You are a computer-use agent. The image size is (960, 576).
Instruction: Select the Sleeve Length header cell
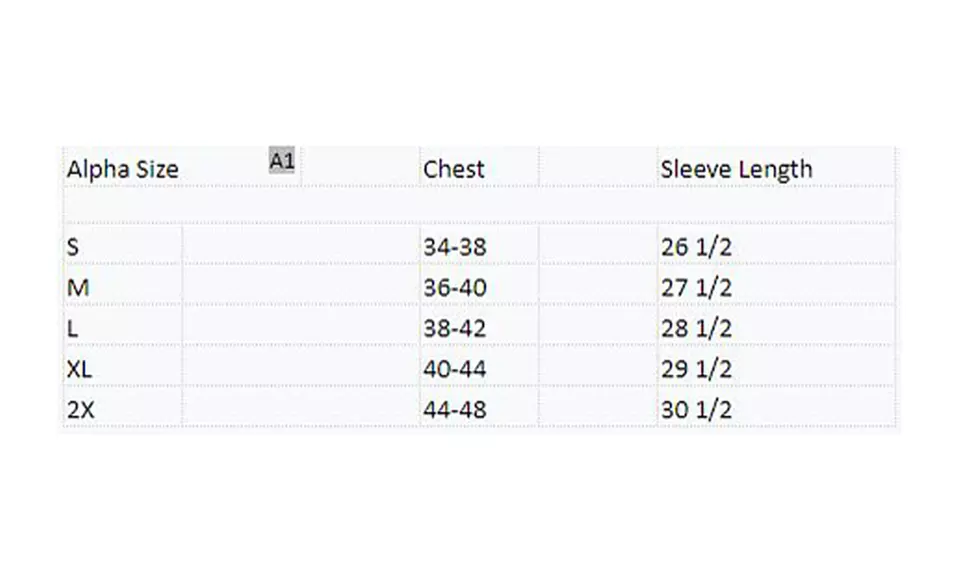pos(736,169)
